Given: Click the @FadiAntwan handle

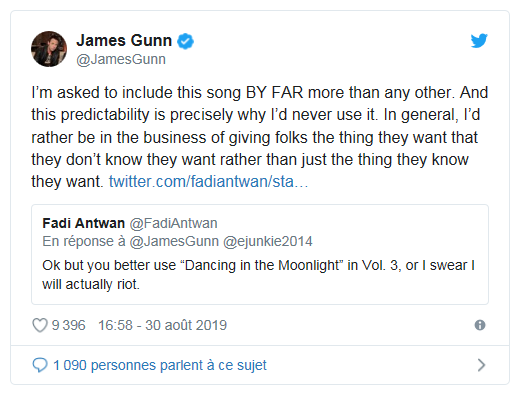Looking at the screenshot, I should tap(173, 223).
